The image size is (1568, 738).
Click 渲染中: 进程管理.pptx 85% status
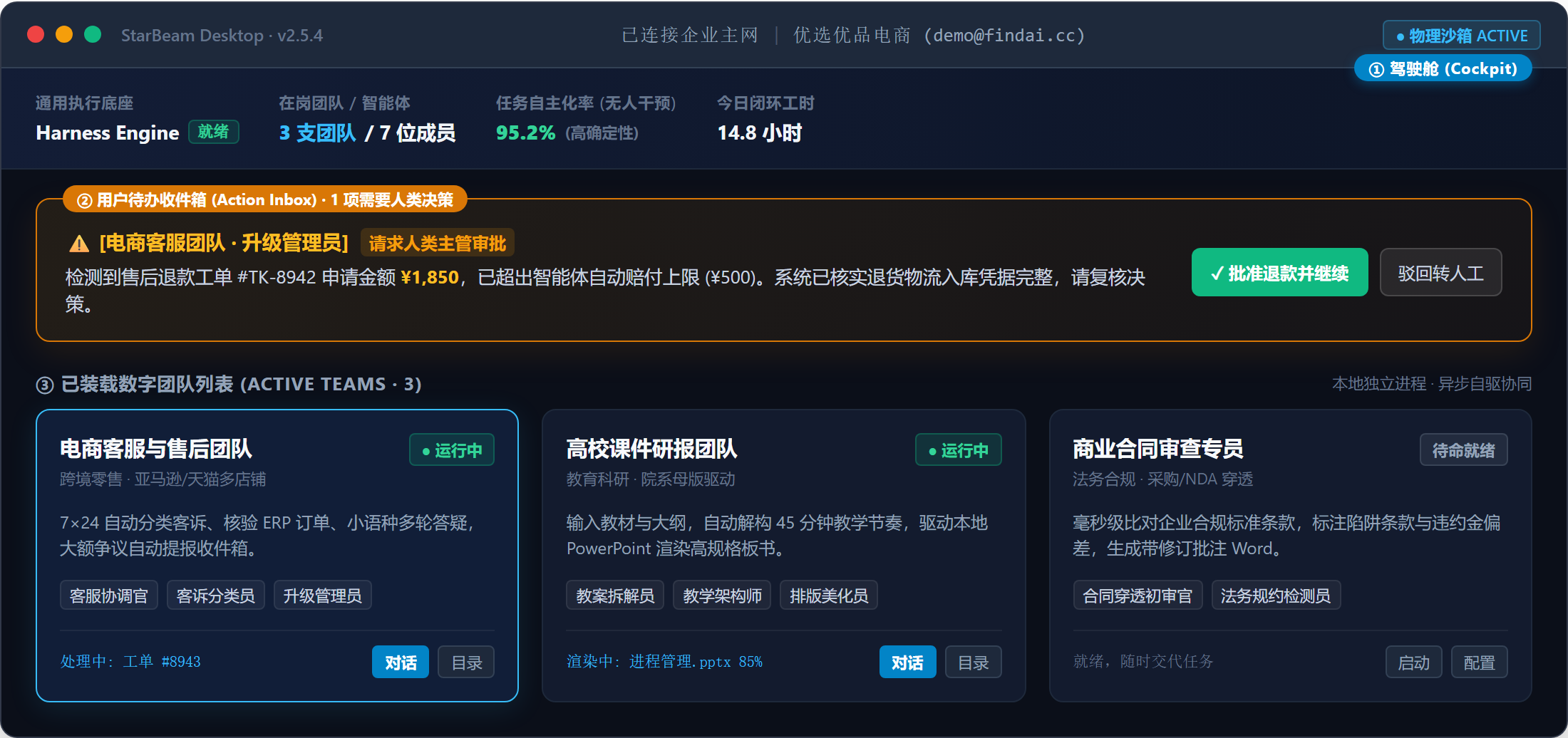coord(664,662)
